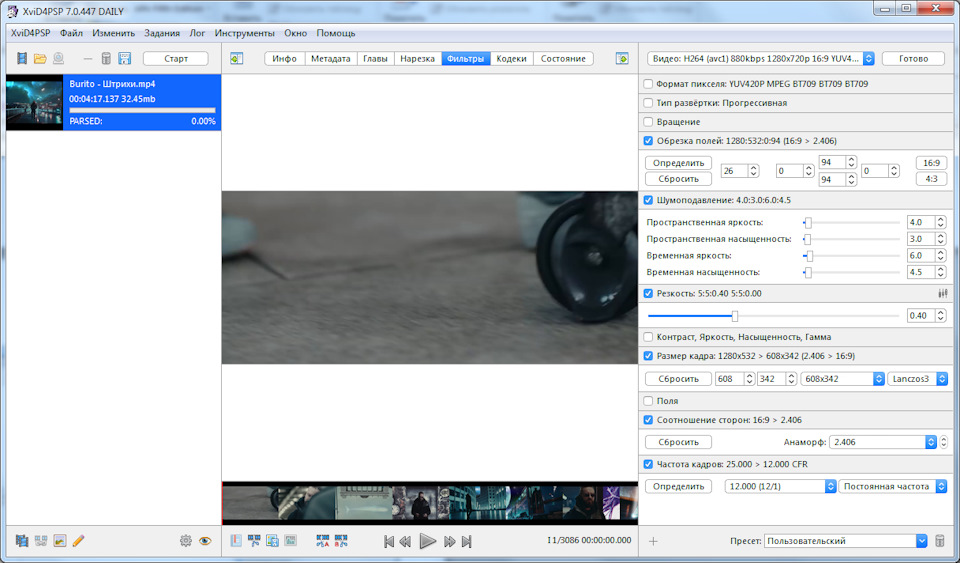Open the Lanczos3 resize method dropdown
This screenshot has height=563, width=960.
click(x=914, y=379)
